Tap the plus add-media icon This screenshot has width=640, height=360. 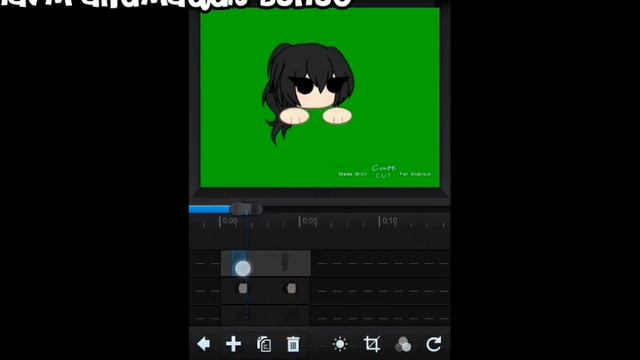point(233,344)
